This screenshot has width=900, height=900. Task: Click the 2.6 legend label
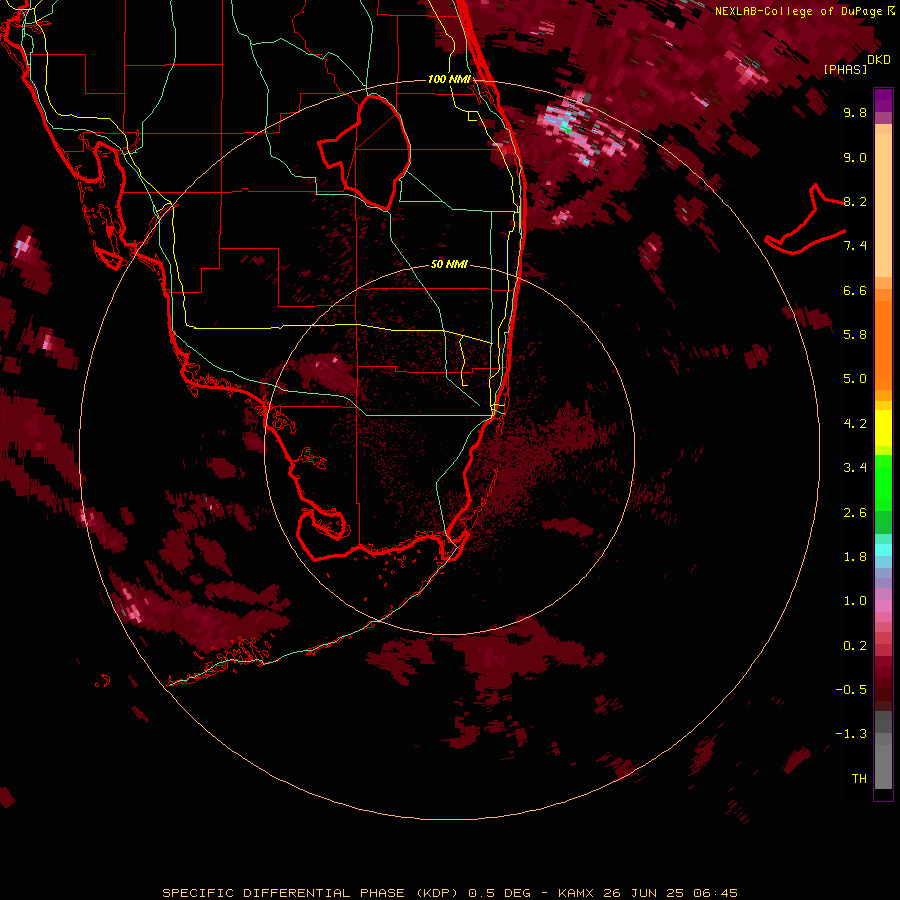click(x=855, y=513)
